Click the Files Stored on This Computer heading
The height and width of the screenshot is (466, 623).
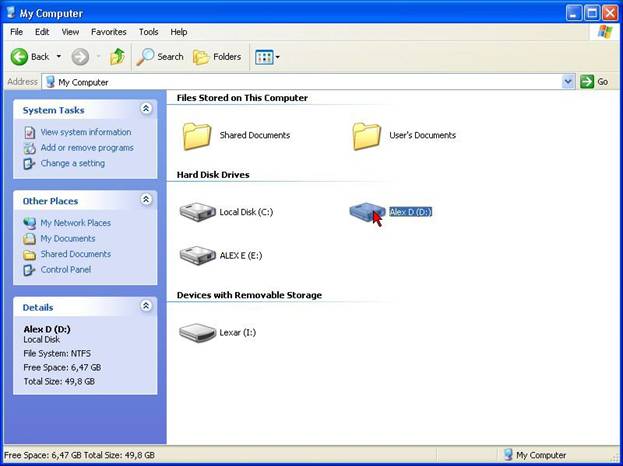(x=242, y=98)
